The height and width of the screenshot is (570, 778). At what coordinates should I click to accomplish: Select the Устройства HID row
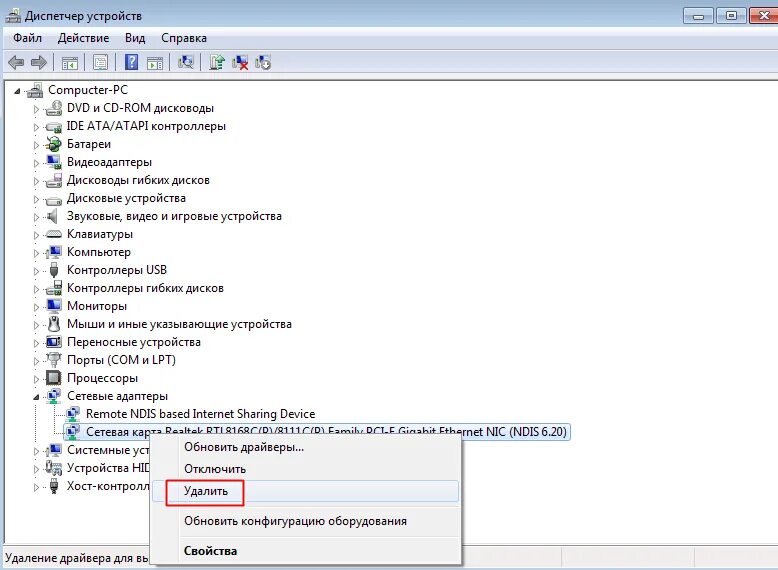[108, 468]
